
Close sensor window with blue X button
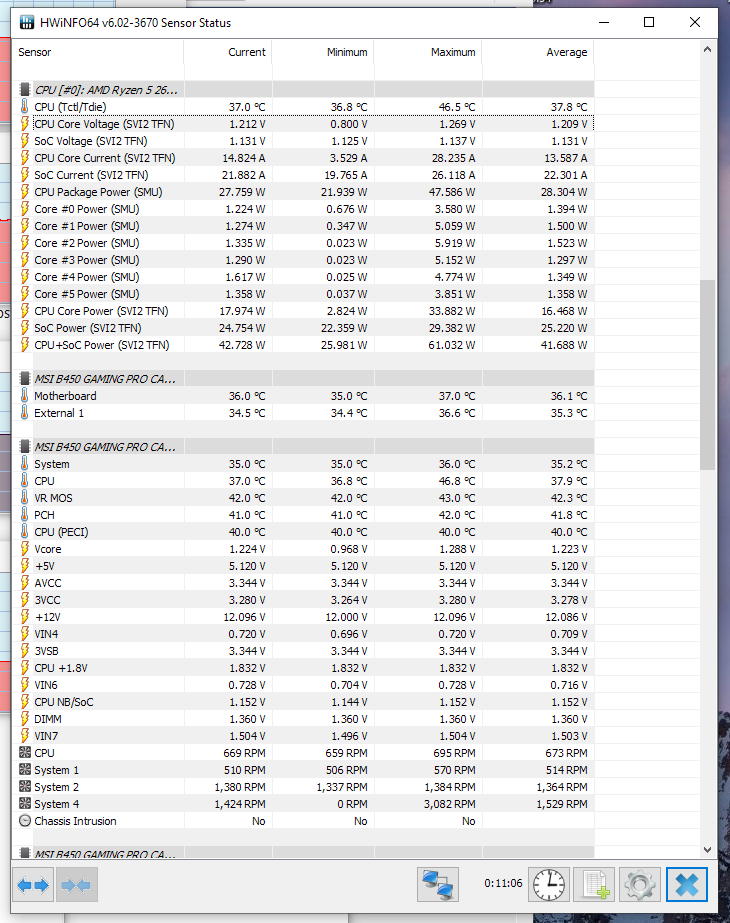click(x=686, y=885)
